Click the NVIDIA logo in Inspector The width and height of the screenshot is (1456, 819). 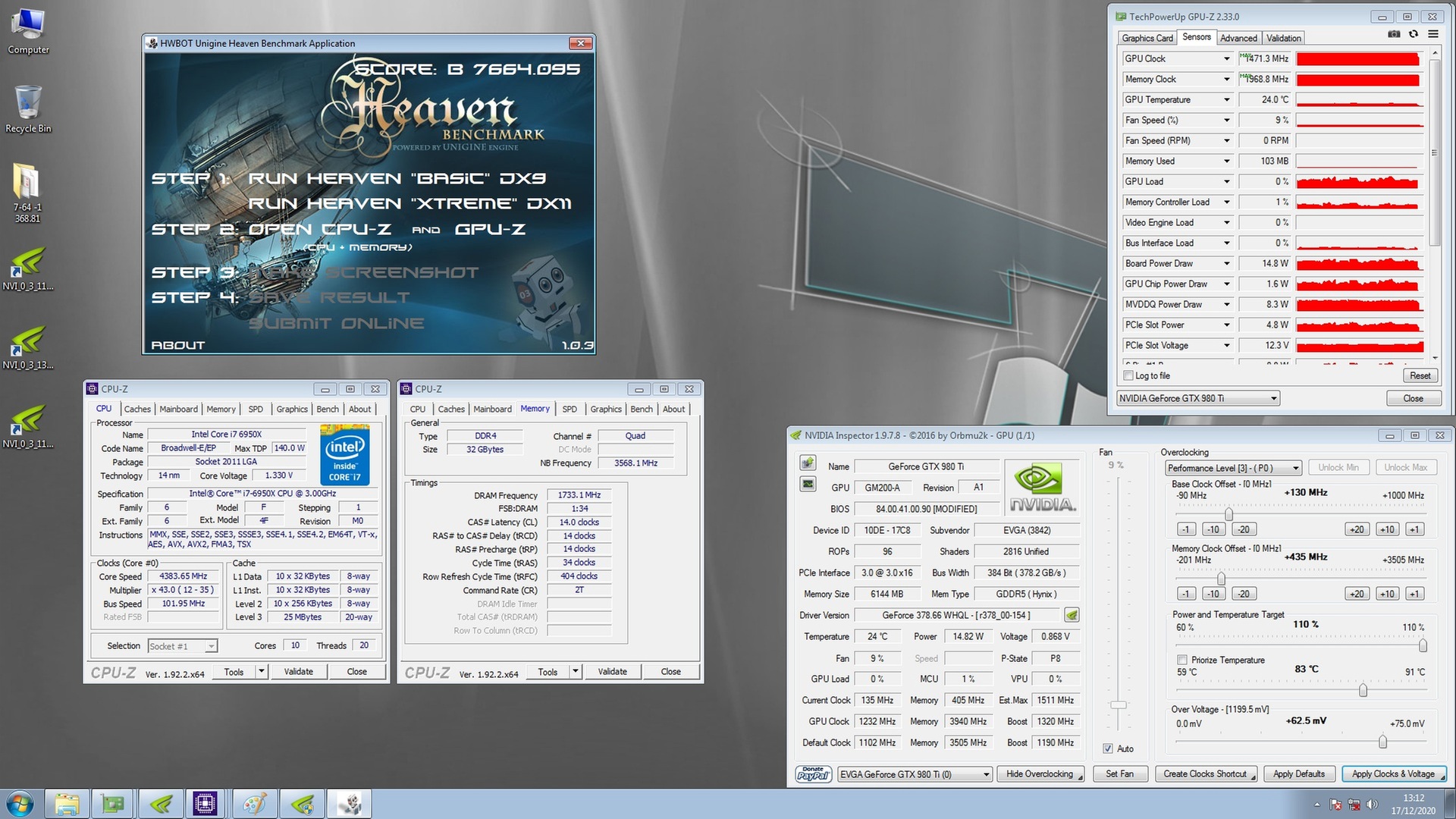point(1043,487)
